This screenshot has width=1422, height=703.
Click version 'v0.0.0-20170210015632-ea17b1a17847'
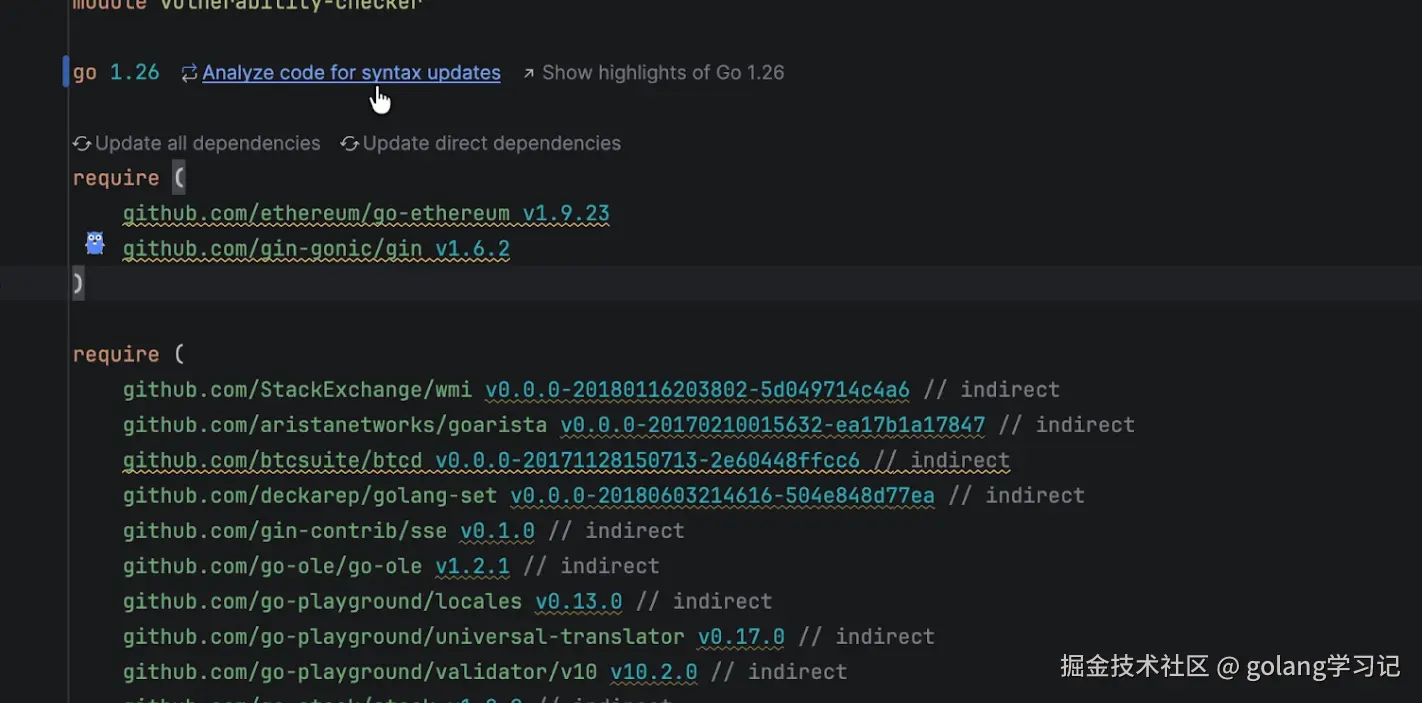click(772, 425)
